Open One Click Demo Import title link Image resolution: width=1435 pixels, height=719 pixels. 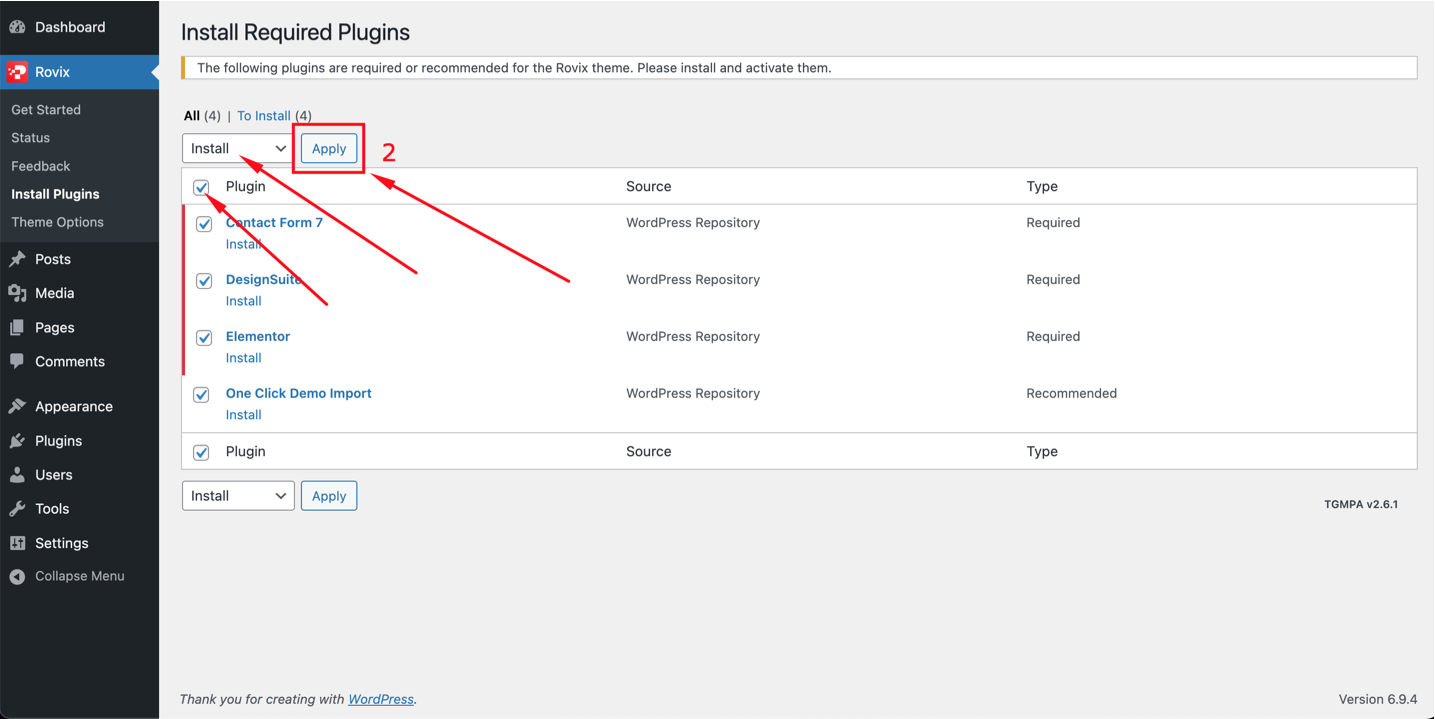coord(299,394)
